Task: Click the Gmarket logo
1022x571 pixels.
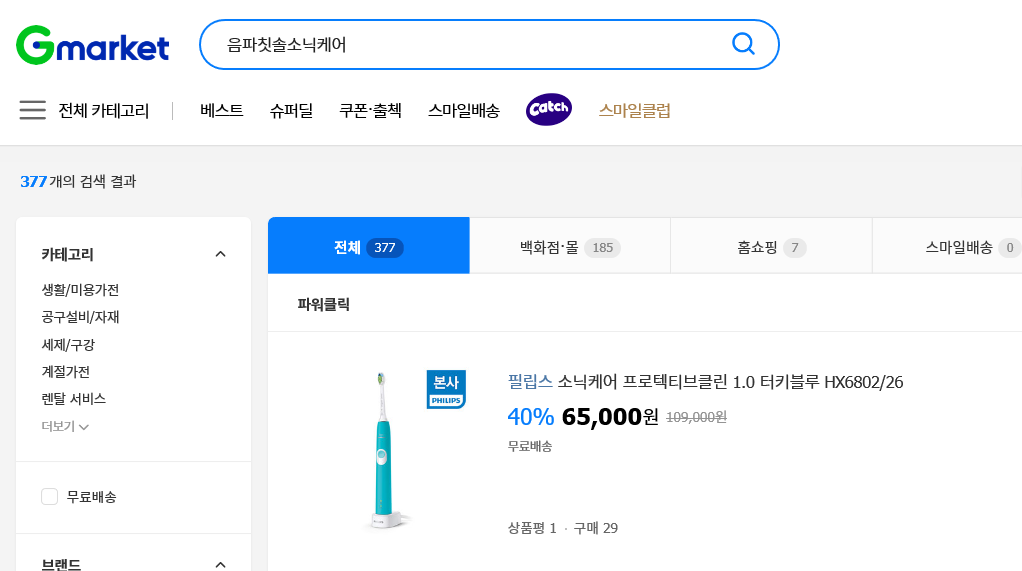Action: [92, 45]
